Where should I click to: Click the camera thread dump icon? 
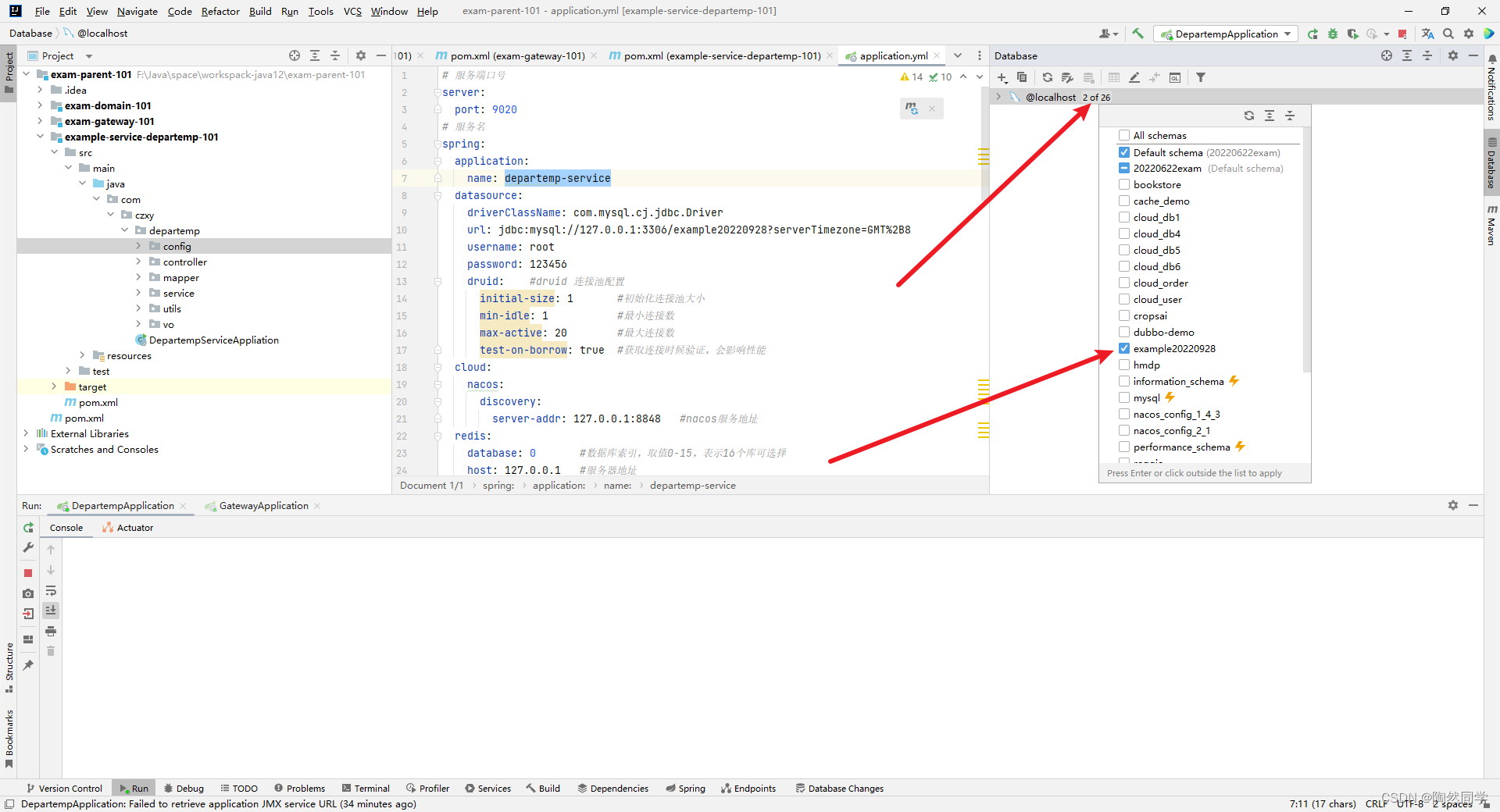pos(28,593)
